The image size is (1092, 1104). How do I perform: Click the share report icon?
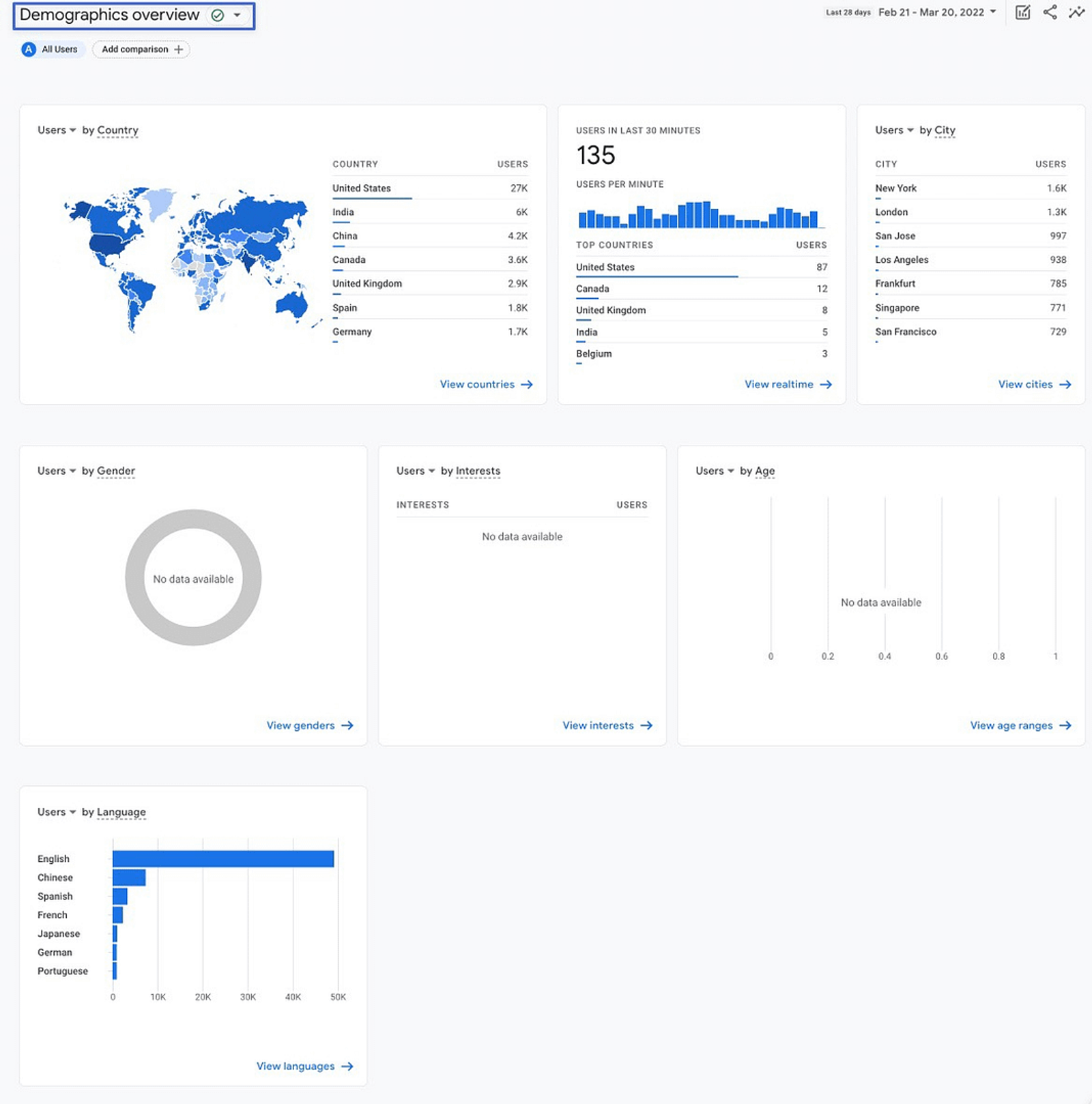(x=1050, y=12)
